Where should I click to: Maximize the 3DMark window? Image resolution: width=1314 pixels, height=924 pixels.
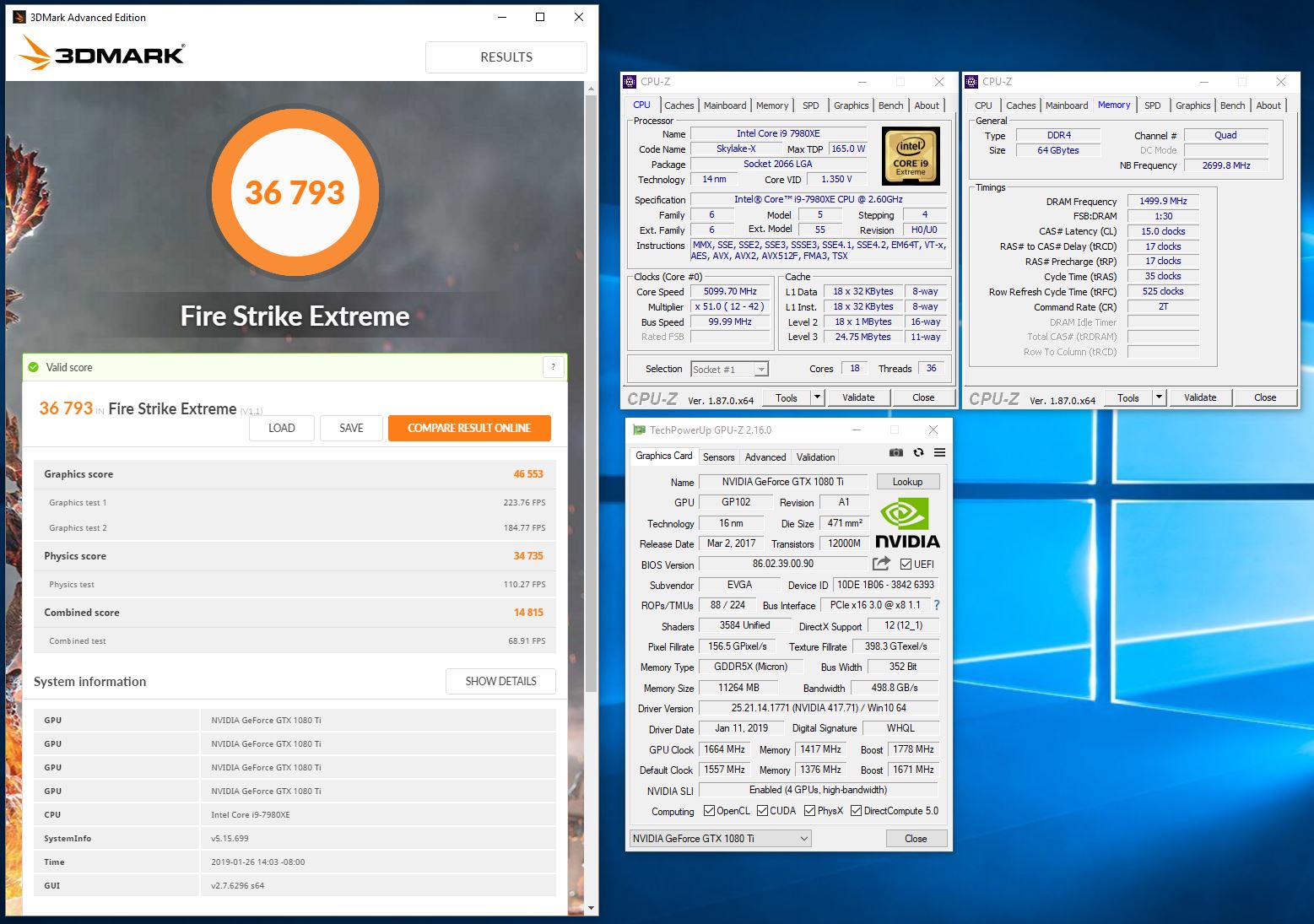540,17
